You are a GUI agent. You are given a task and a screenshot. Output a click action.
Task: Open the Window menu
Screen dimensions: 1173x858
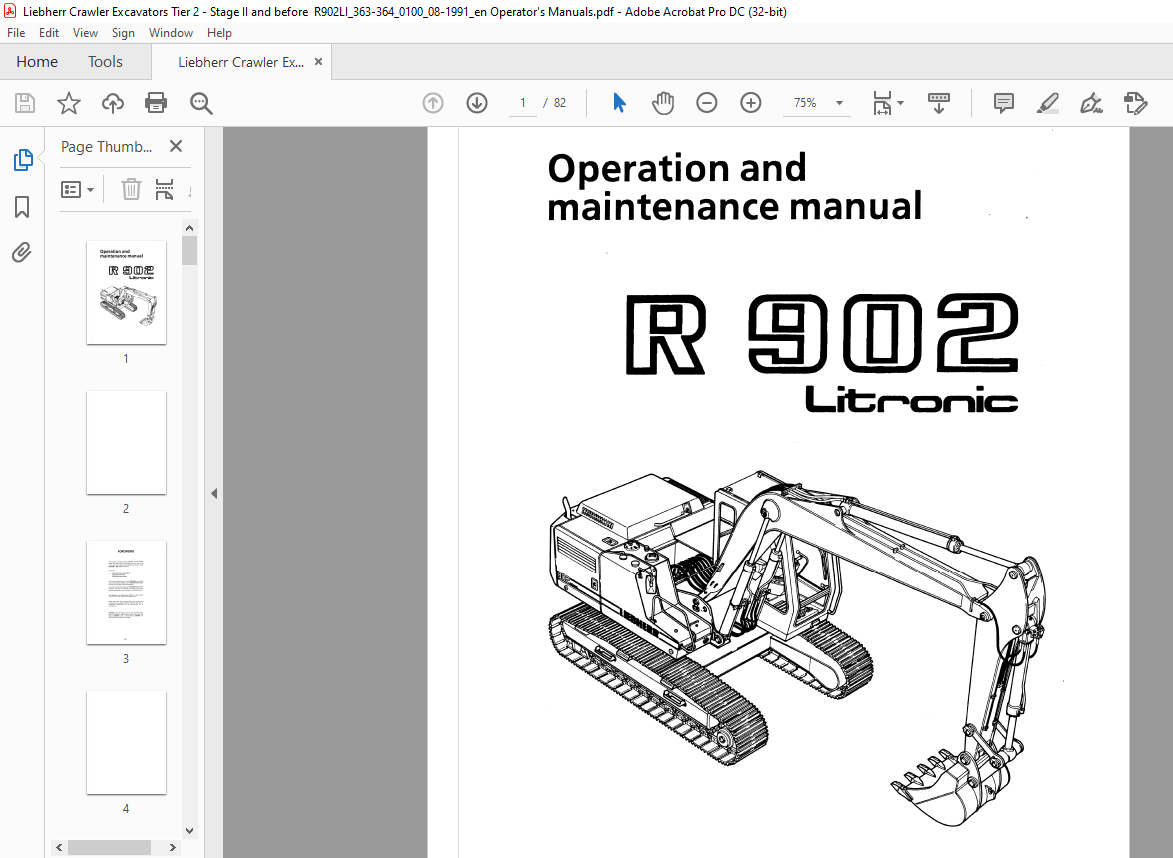tap(171, 33)
